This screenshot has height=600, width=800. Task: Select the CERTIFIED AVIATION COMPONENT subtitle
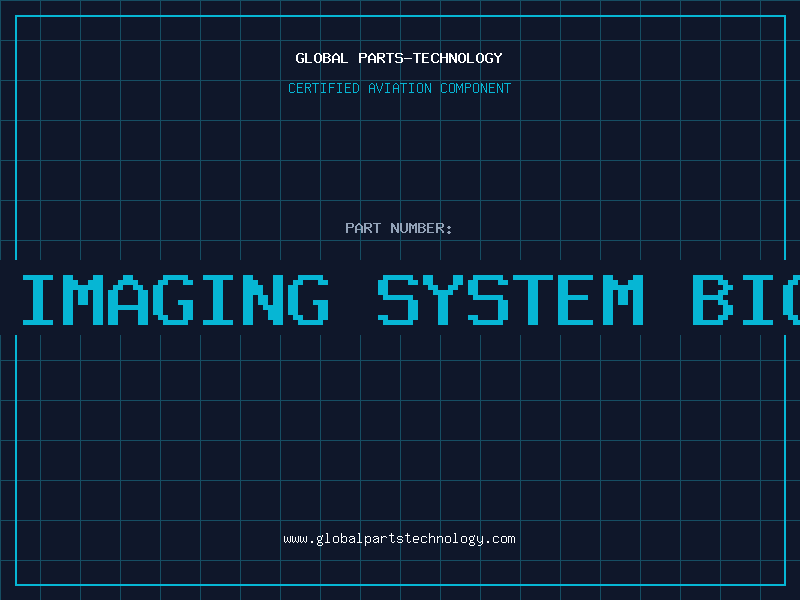399,88
